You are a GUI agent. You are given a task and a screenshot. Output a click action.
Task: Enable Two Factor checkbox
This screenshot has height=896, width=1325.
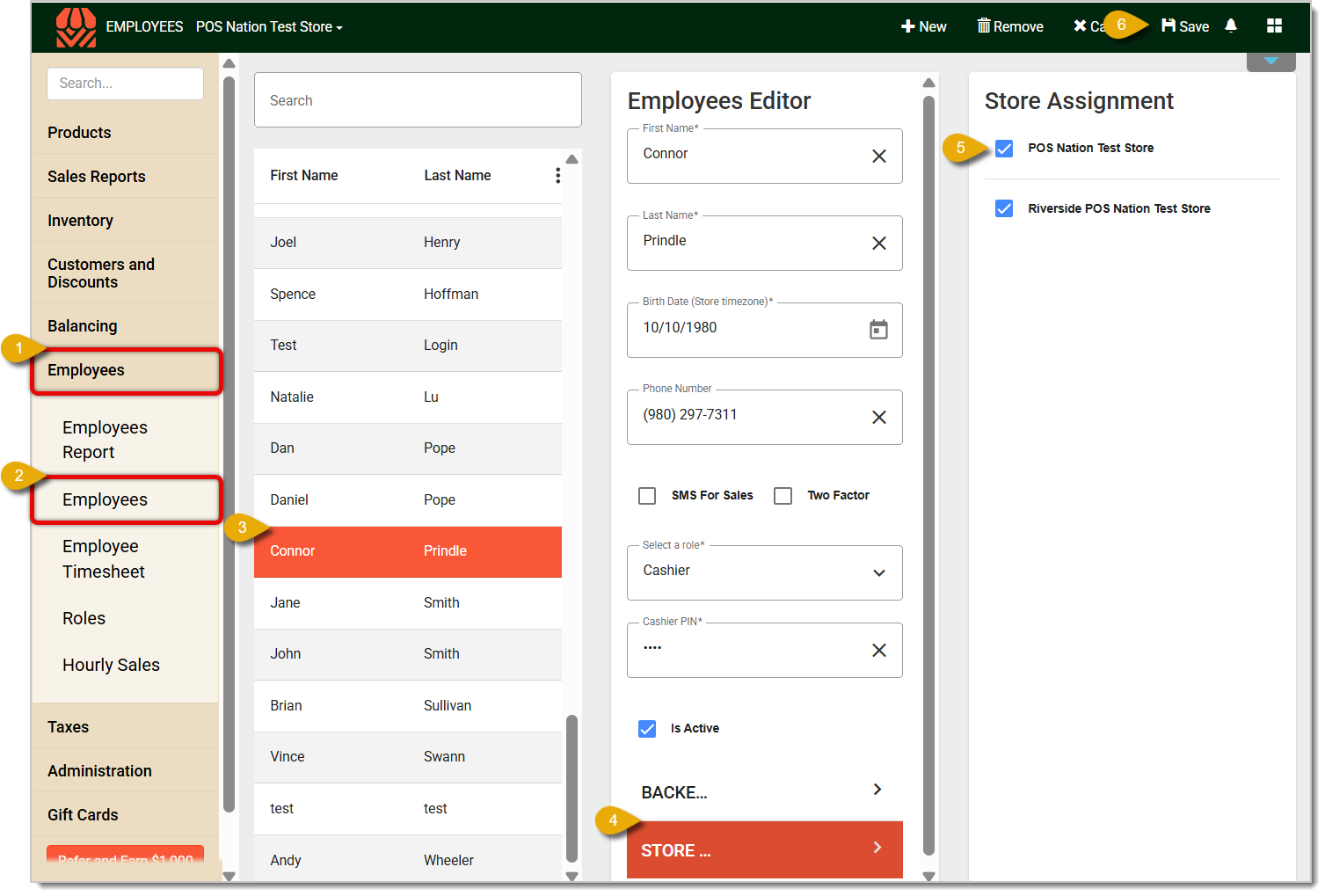point(783,496)
